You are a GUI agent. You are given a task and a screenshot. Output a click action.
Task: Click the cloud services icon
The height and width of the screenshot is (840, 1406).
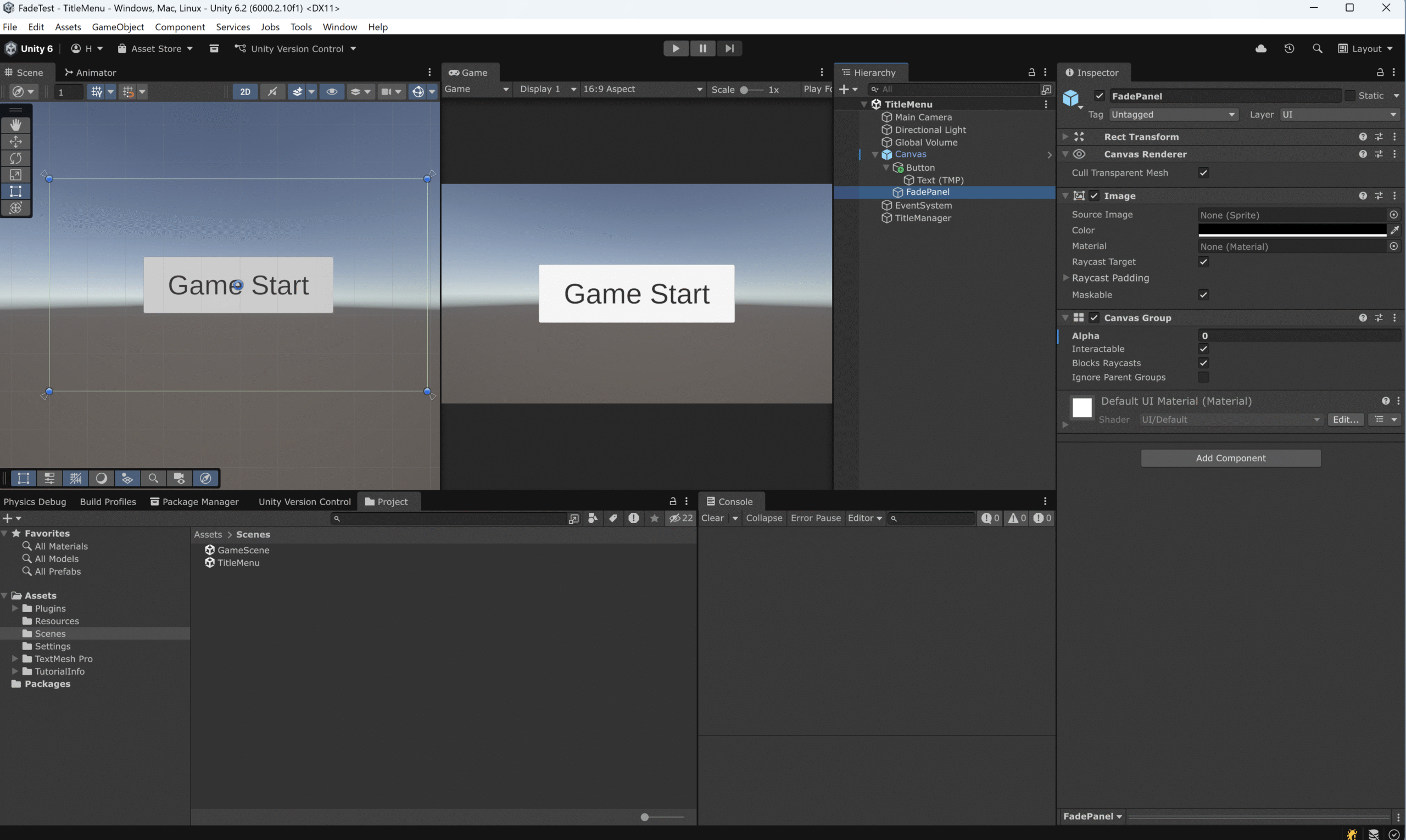(x=1261, y=49)
